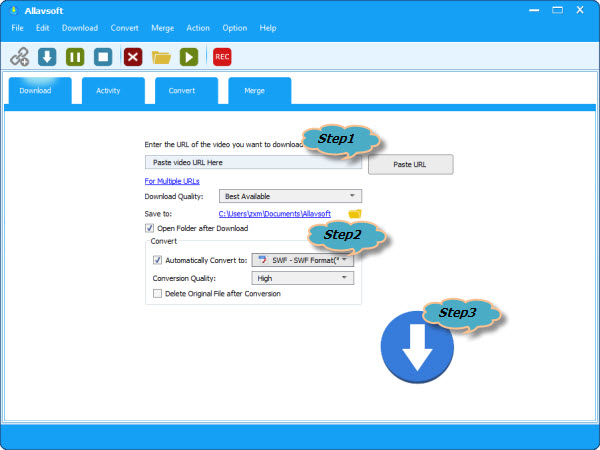Open the Option menu
Viewport: 600px width, 450px height.
pos(235,28)
